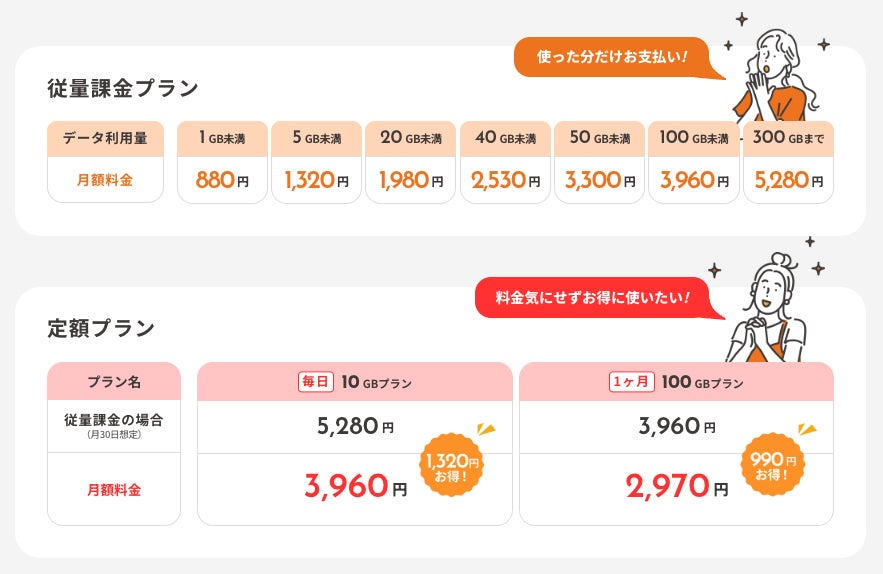Select the 100GB未満 3,960円 tier
The image size is (883, 574).
point(693,161)
